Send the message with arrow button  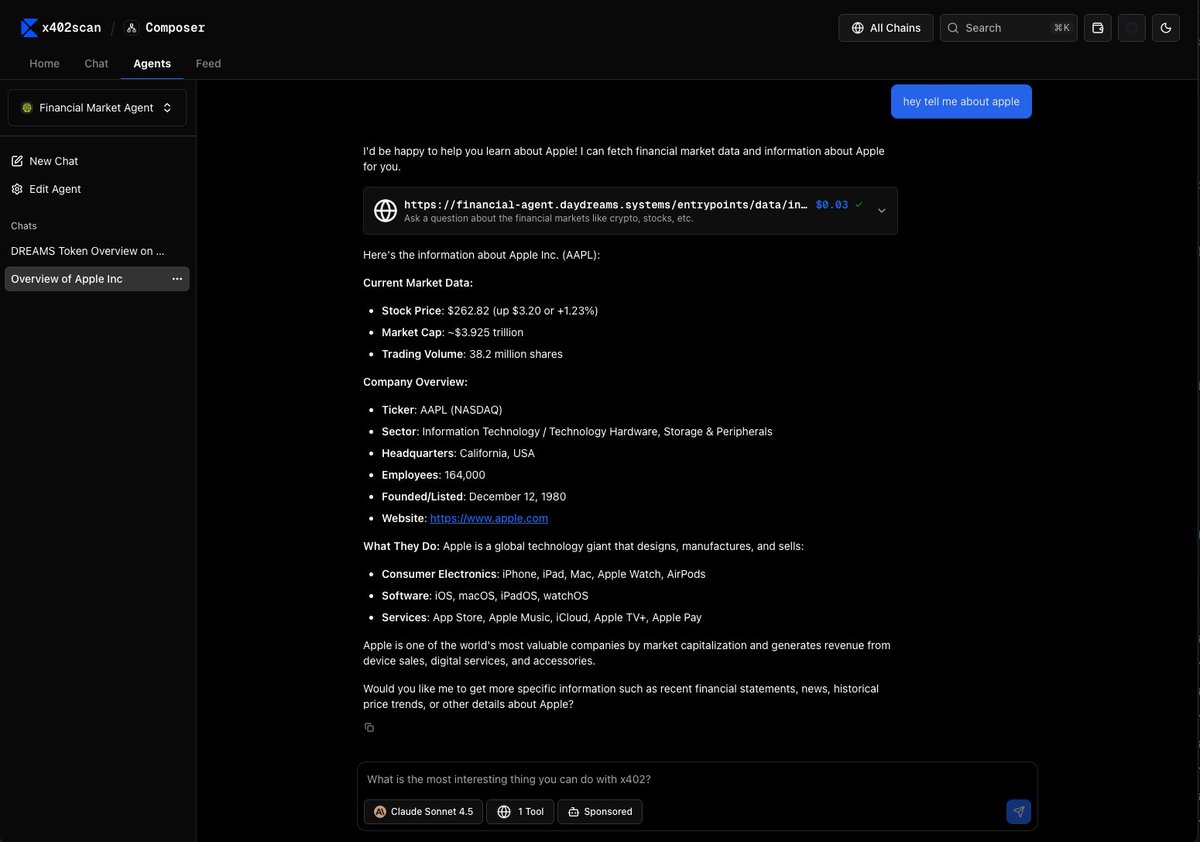1019,812
